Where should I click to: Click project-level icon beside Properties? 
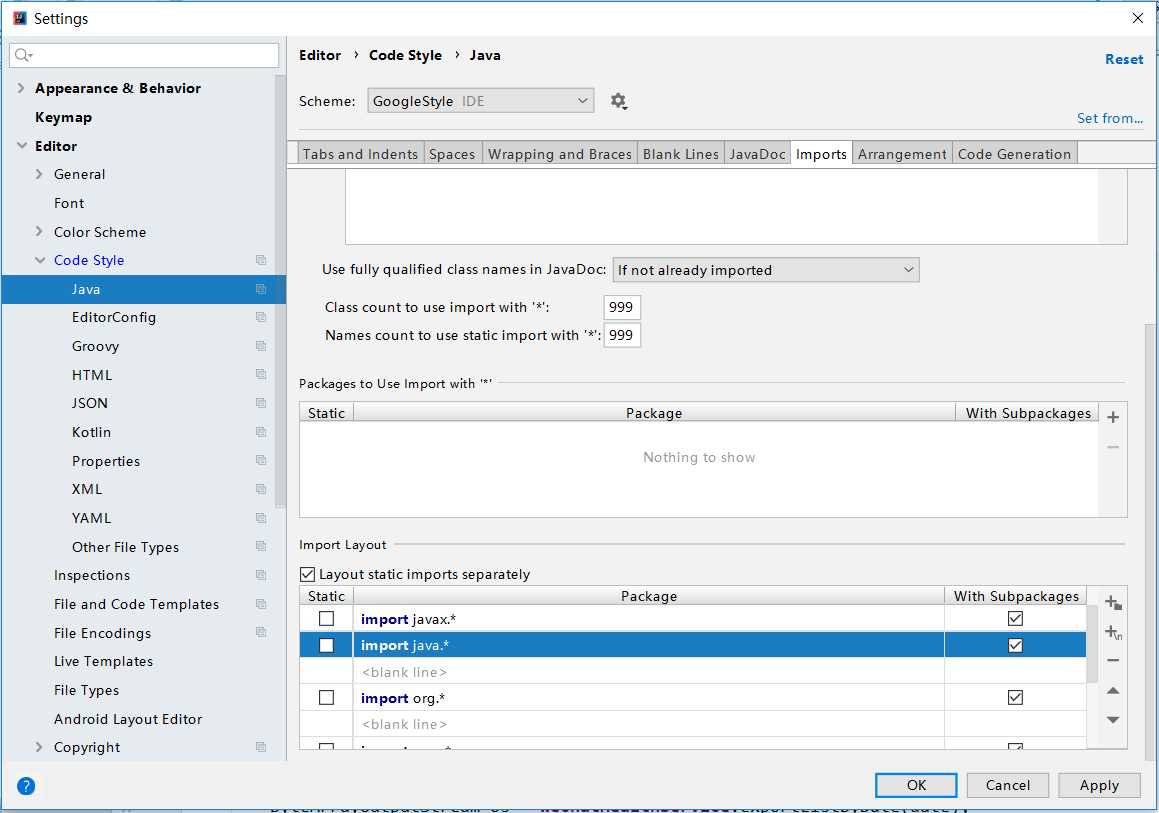point(261,460)
